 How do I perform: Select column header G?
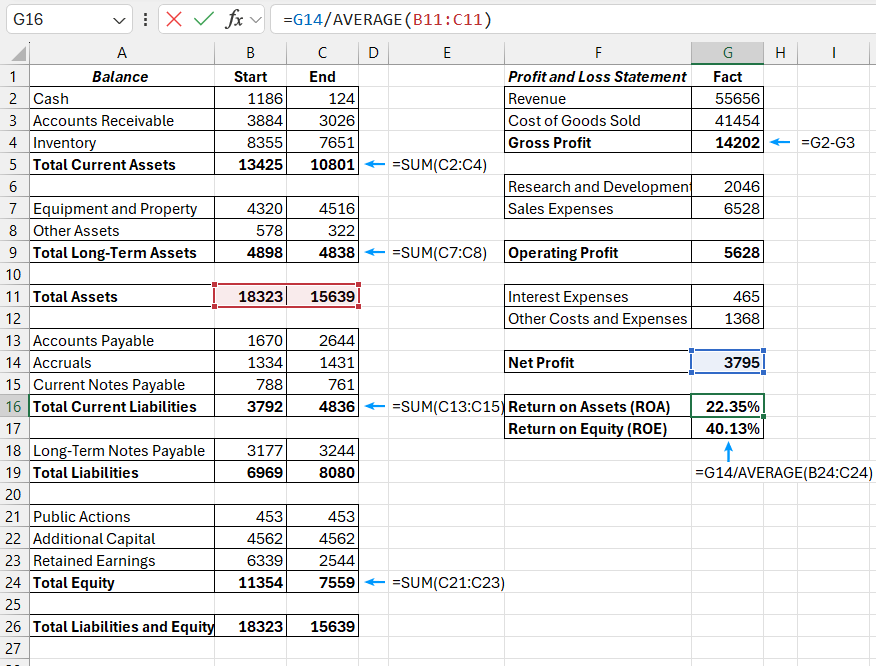pyautogui.click(x=727, y=52)
